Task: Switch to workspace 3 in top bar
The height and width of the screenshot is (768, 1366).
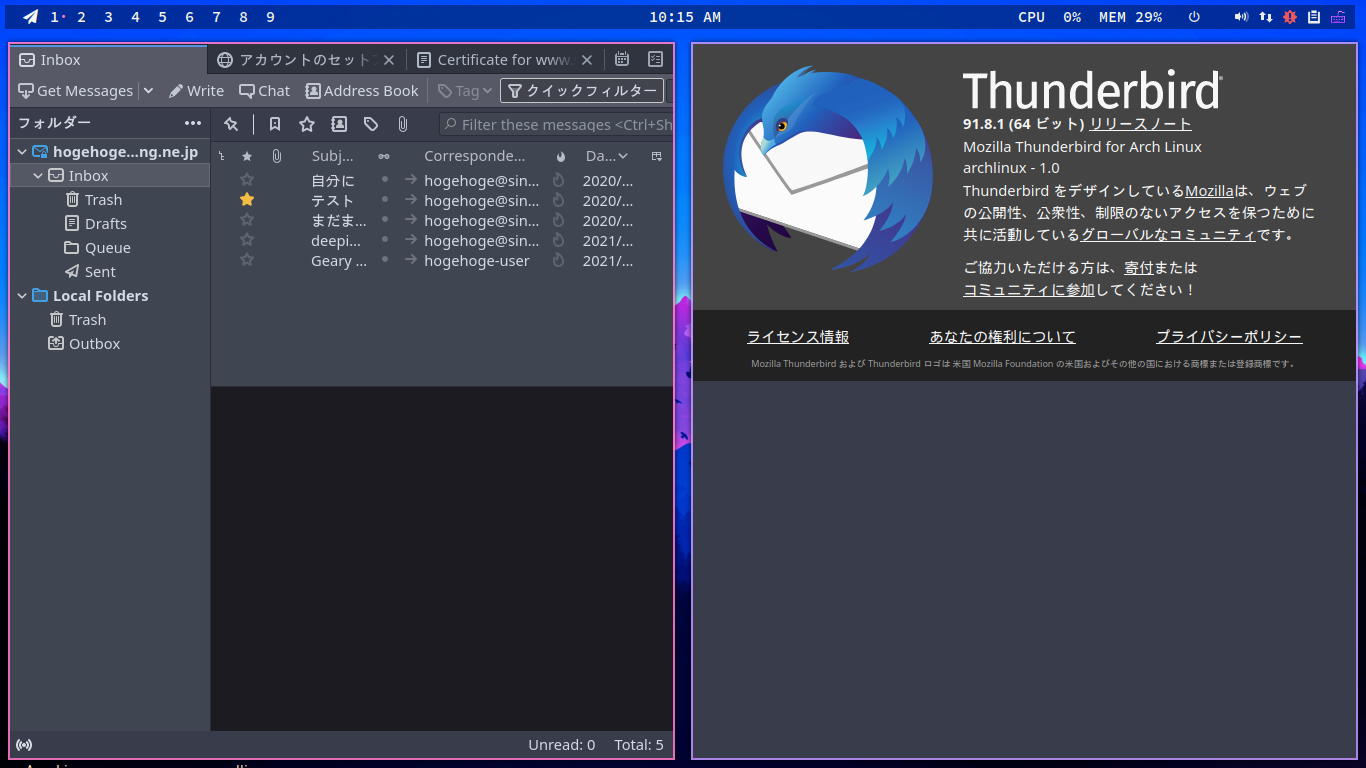Action: tap(108, 17)
